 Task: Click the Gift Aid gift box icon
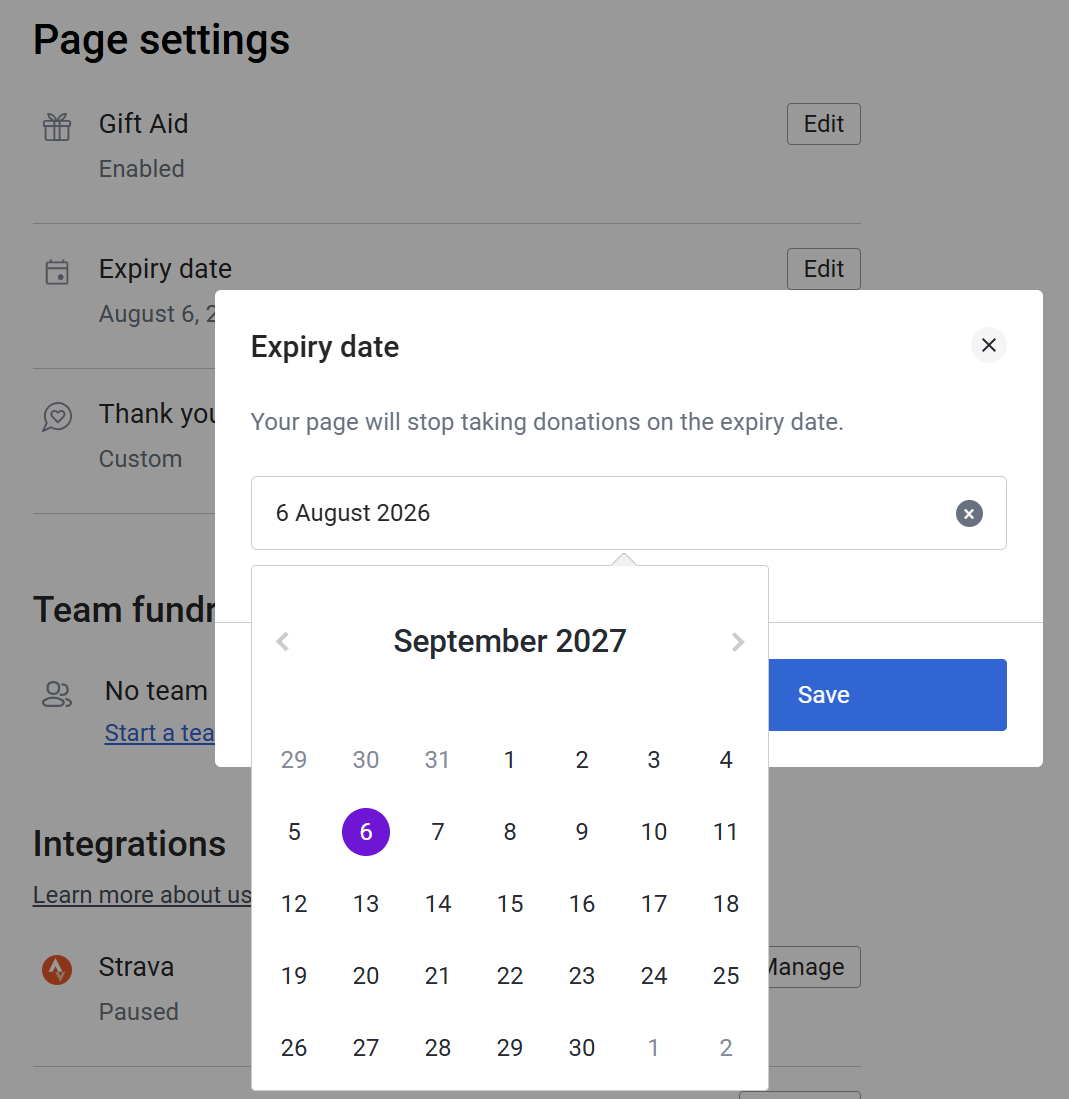pyautogui.click(x=57, y=127)
